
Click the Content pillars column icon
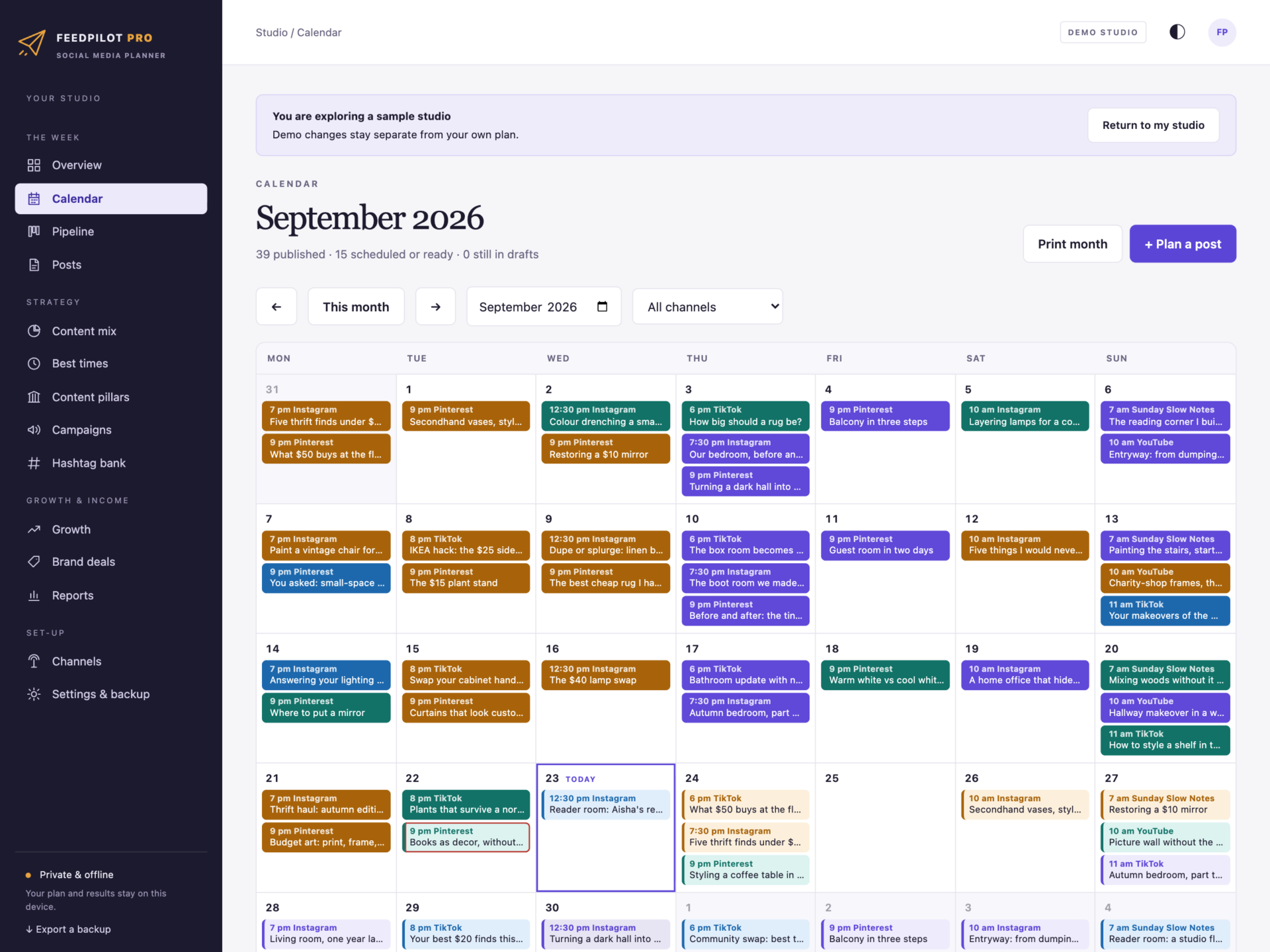34,397
